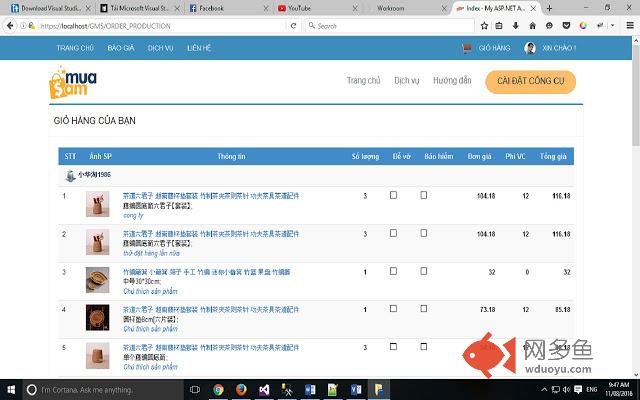The width and height of the screenshot is (640, 400).
Task: Check Dễ vỡ for row 4
Action: pyautogui.click(x=393, y=309)
